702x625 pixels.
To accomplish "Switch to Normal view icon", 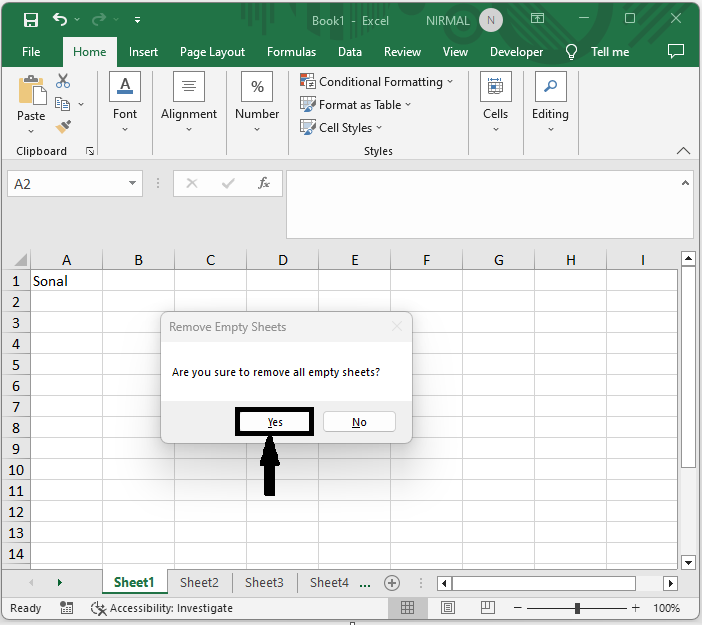I will [407, 608].
